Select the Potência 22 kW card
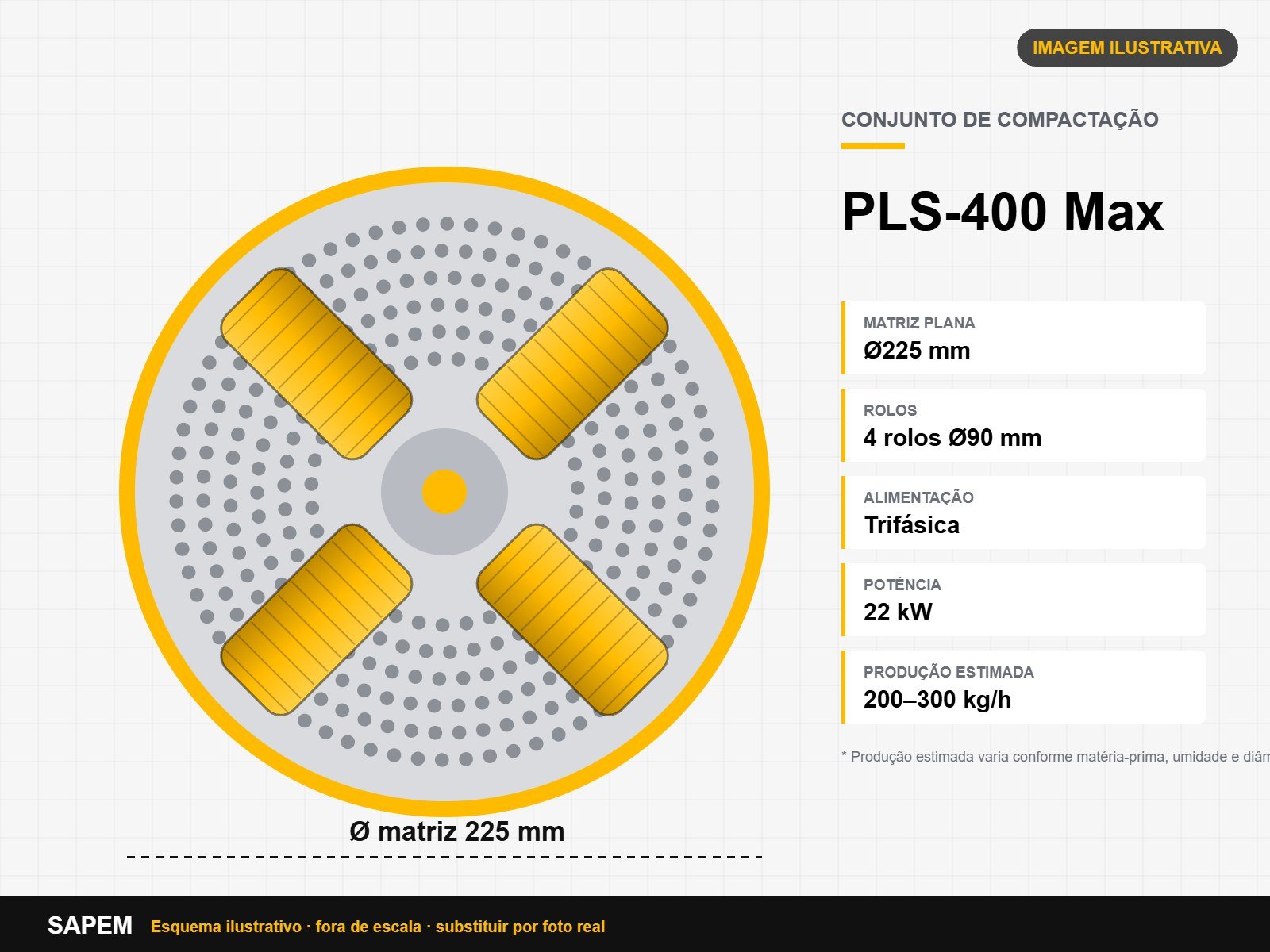 [x=1024, y=600]
